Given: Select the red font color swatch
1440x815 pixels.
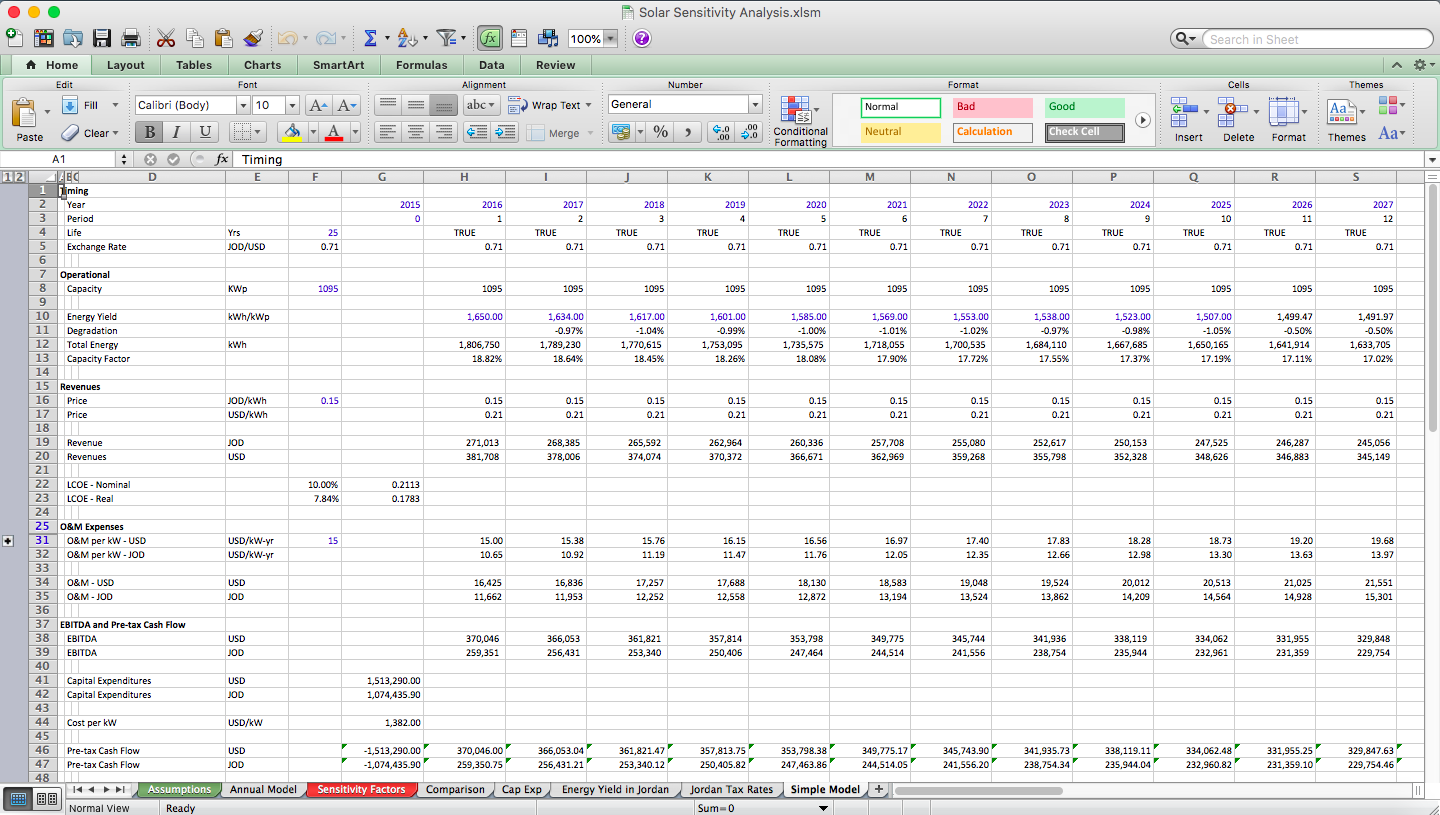Looking at the screenshot, I should (333, 131).
